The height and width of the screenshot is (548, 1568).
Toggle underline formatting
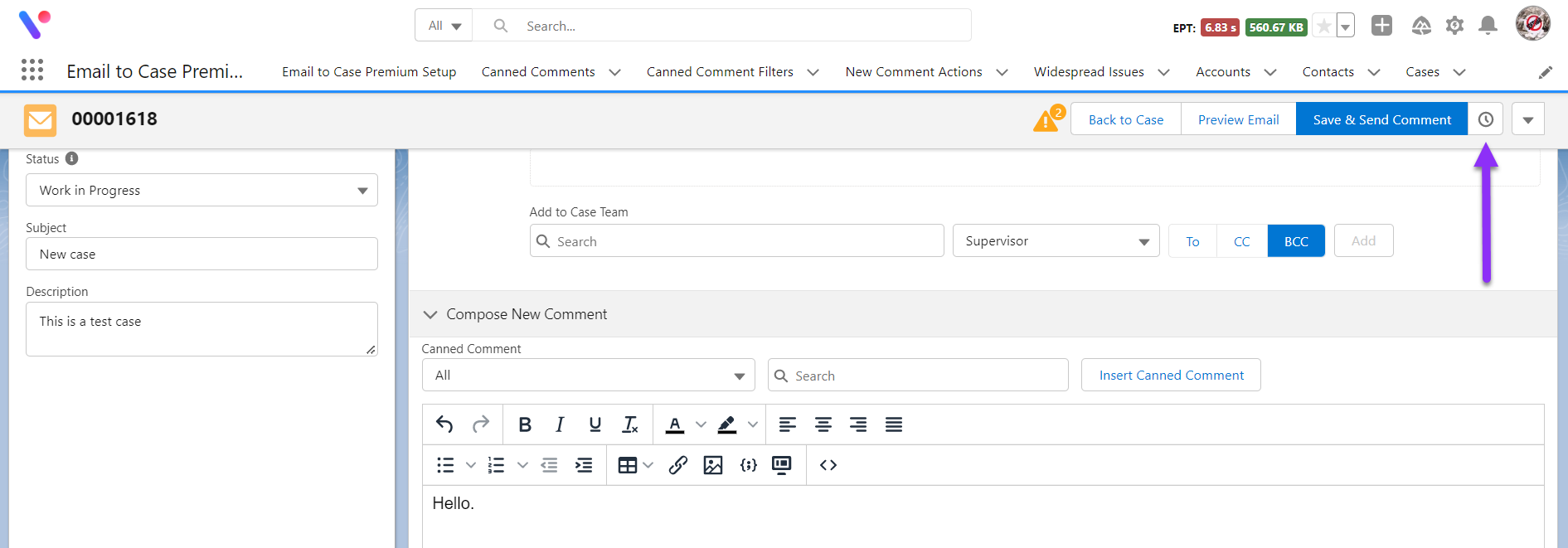click(x=595, y=424)
